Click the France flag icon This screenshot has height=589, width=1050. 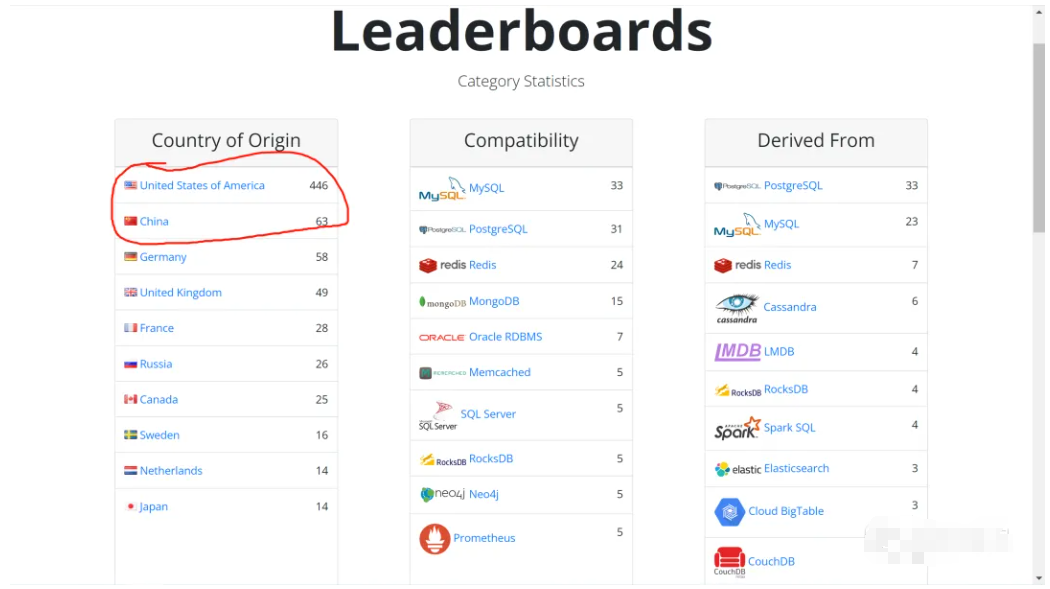pos(131,328)
